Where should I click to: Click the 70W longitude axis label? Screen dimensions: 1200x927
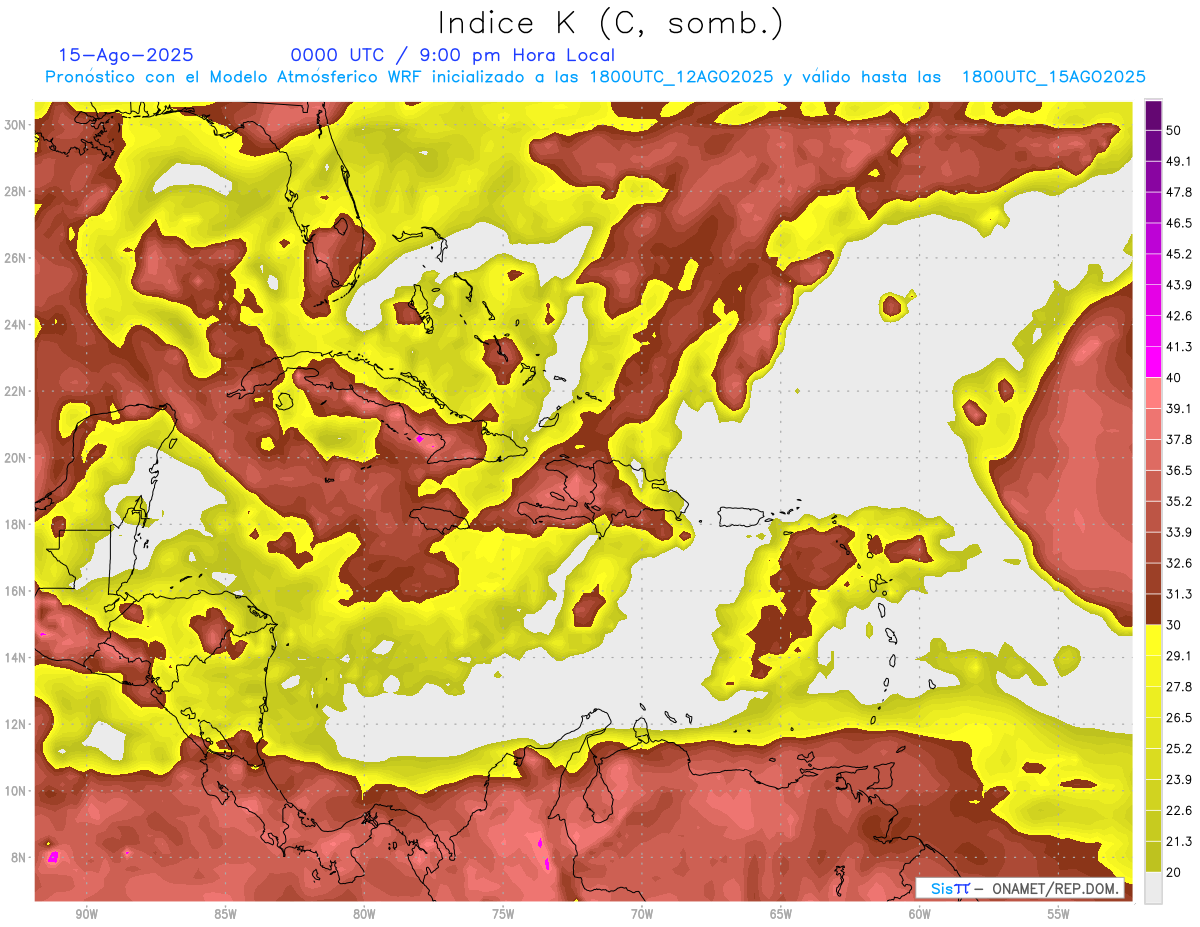tap(642, 914)
